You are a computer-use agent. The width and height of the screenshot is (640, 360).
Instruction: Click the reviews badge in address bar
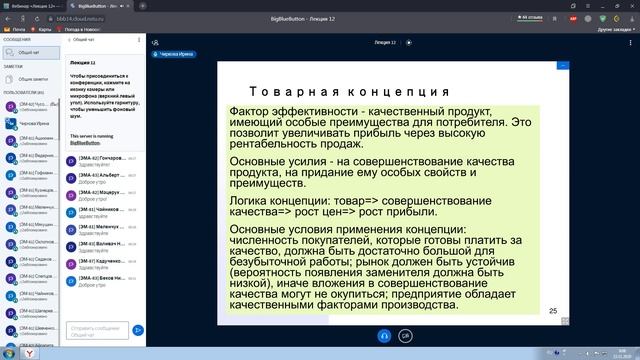[530, 18]
